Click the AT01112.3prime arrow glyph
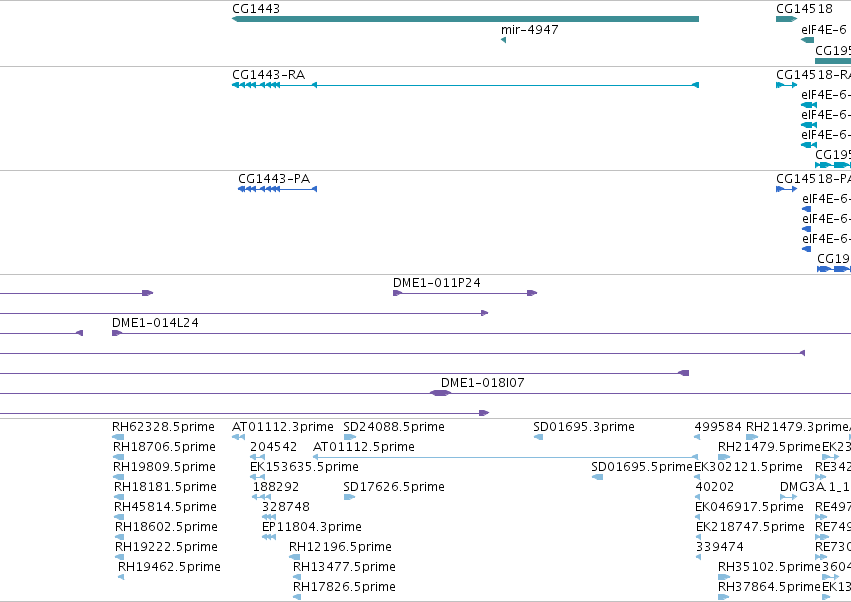This screenshot has width=851, height=602. (238, 437)
